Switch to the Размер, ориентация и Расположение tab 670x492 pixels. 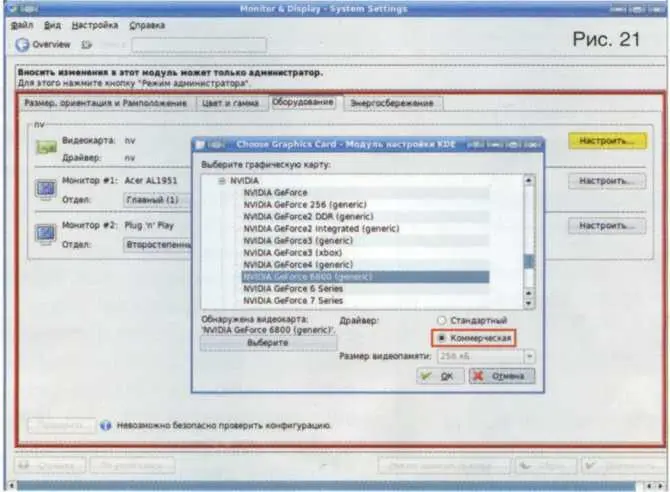(x=106, y=103)
